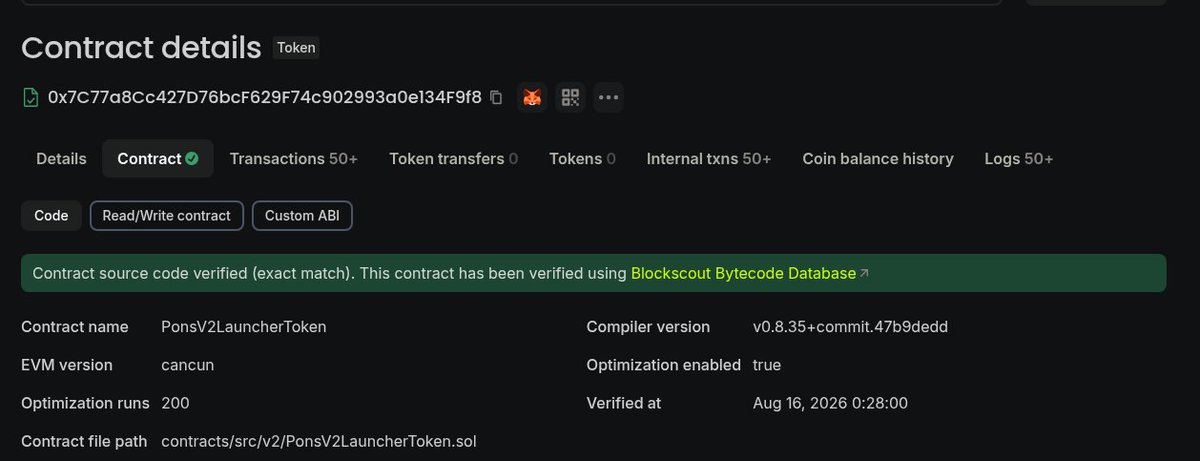Image resolution: width=1200 pixels, height=461 pixels.
Task: Copy the contract address to clipboard
Action: [x=496, y=98]
